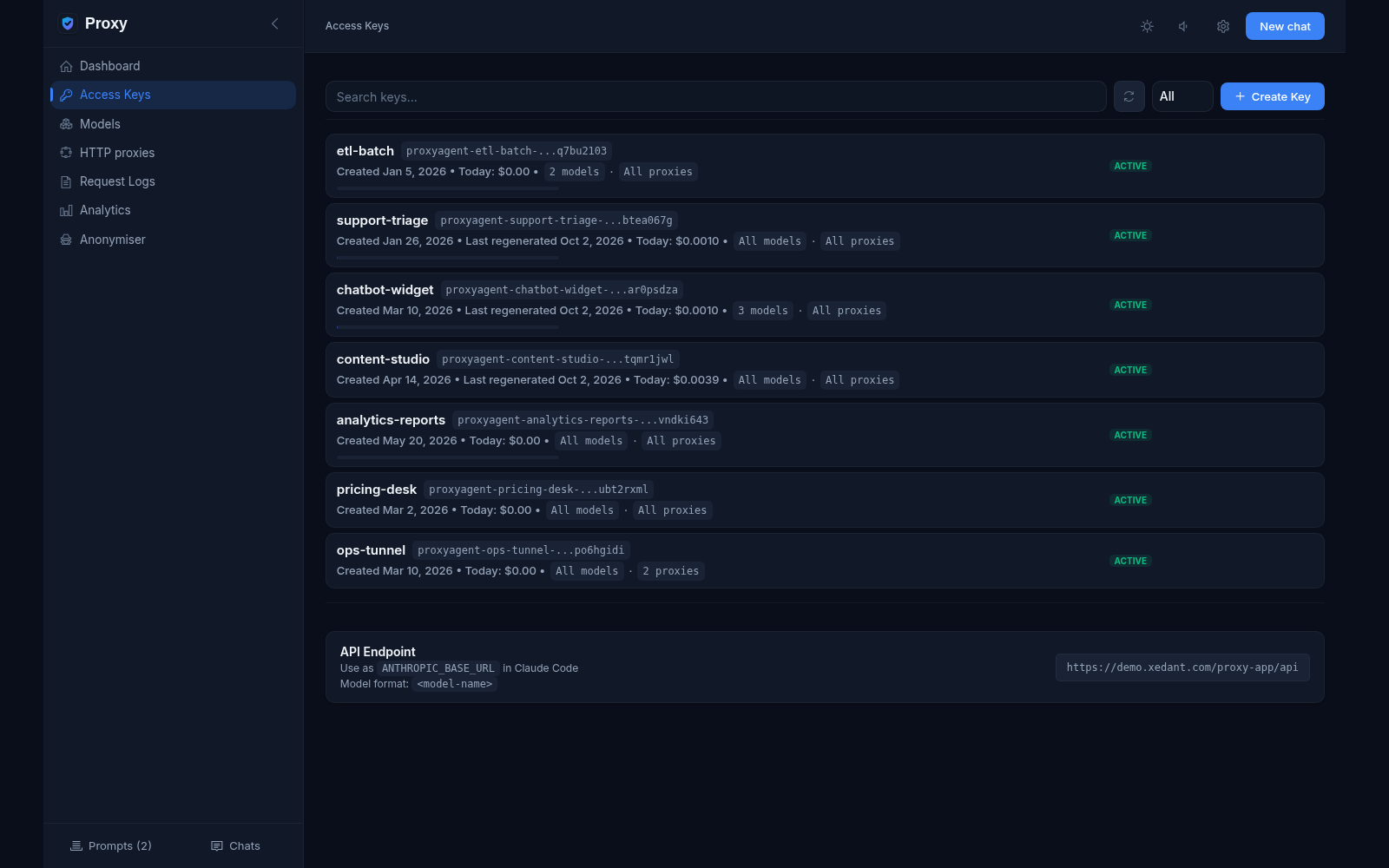
Task: Toggle sound with the speaker icon
Action: pyautogui.click(x=1184, y=26)
